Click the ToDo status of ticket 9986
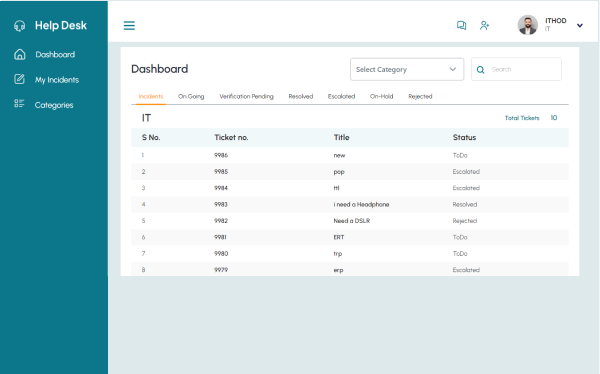Image resolution: width=600 pixels, height=374 pixels. 460,155
